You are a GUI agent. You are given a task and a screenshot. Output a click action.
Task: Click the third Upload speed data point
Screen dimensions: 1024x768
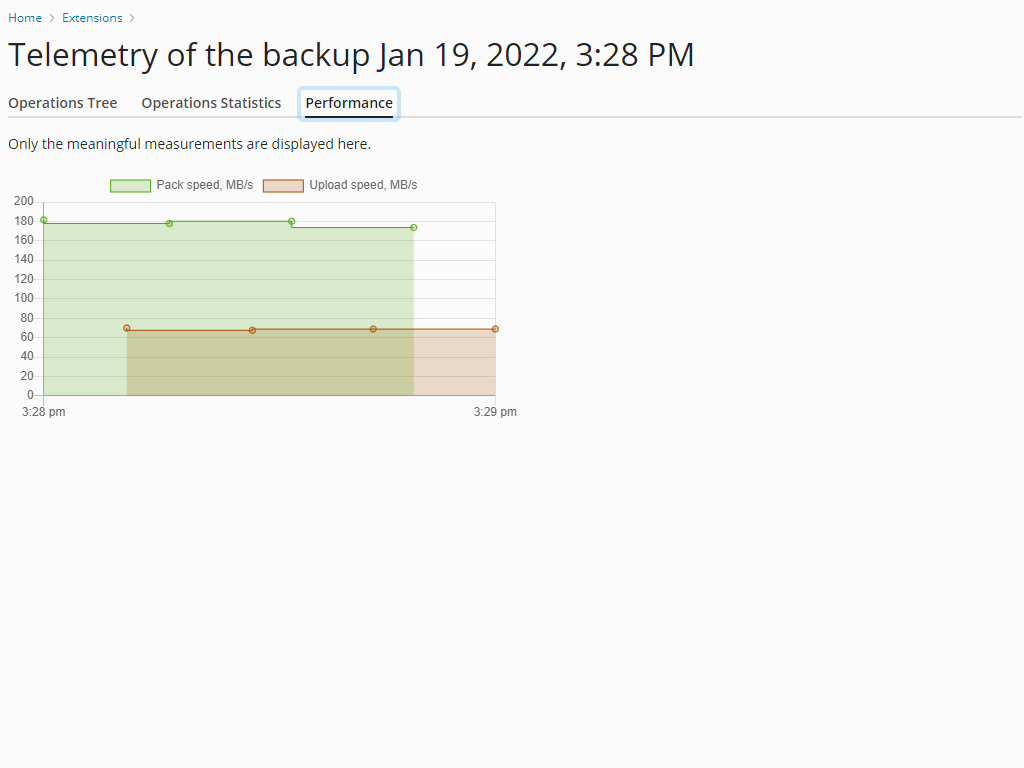(373, 328)
